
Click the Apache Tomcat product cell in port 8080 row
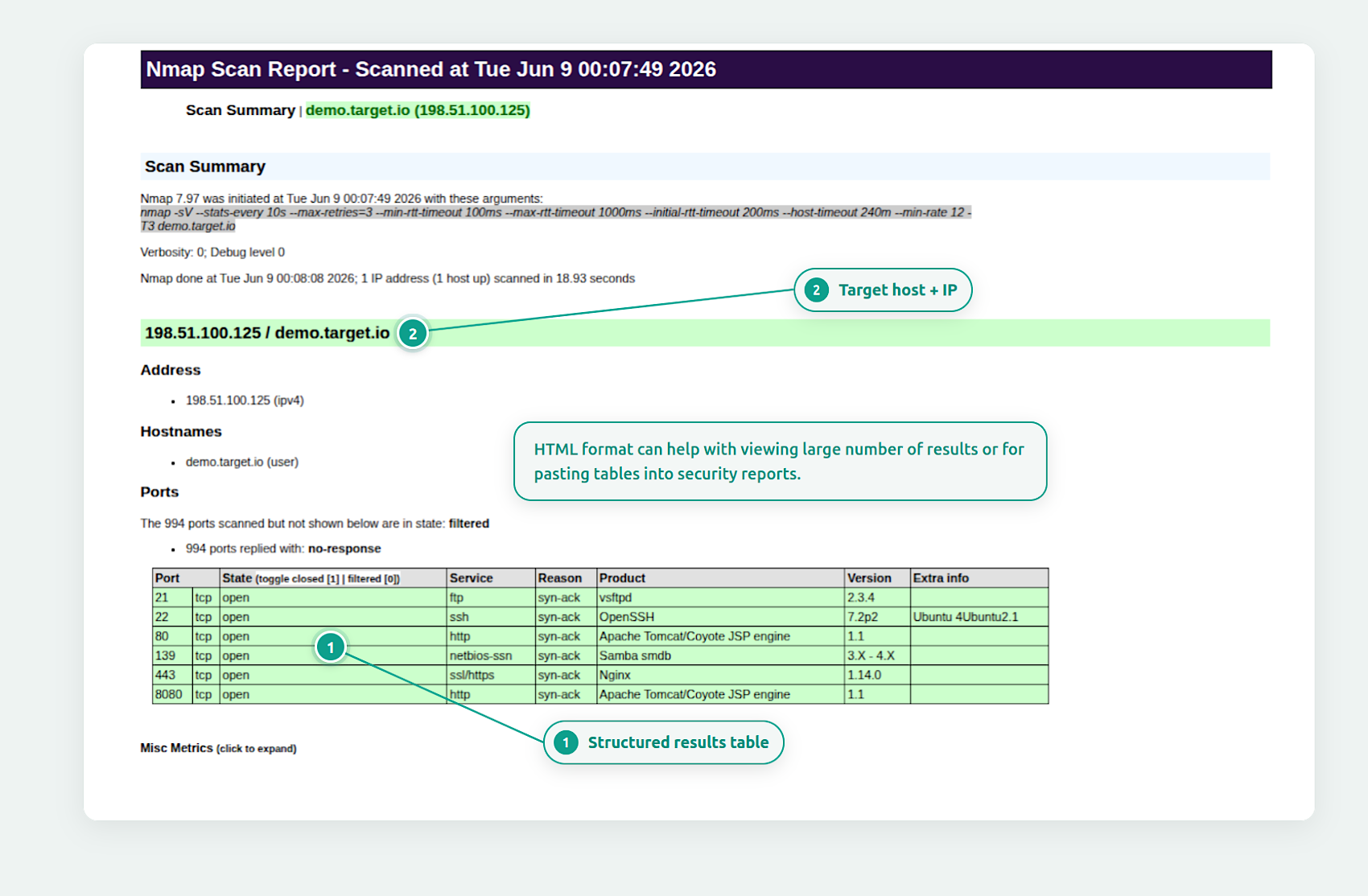coord(720,694)
